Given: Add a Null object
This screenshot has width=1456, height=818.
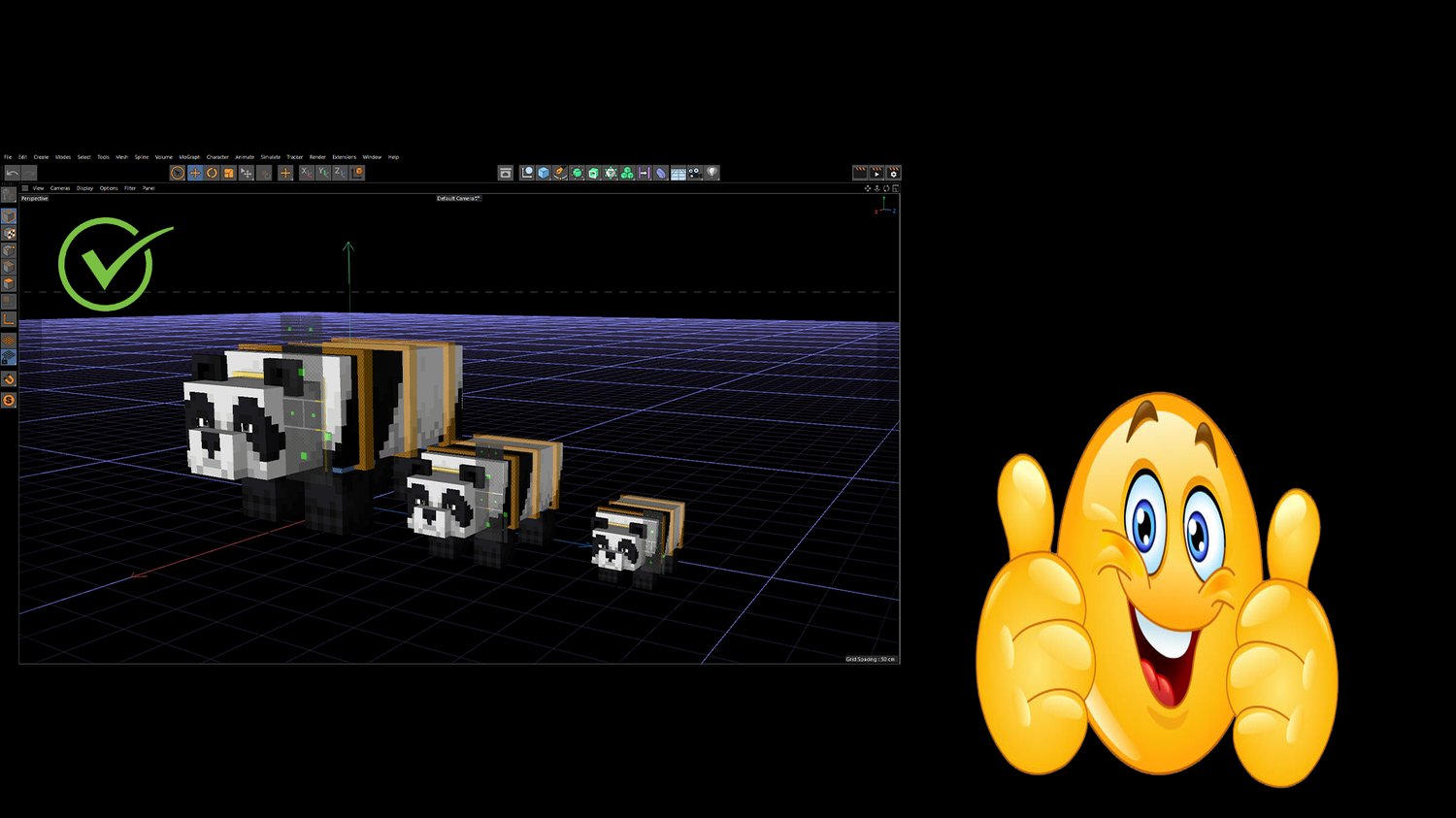Looking at the screenshot, I should pos(527,173).
